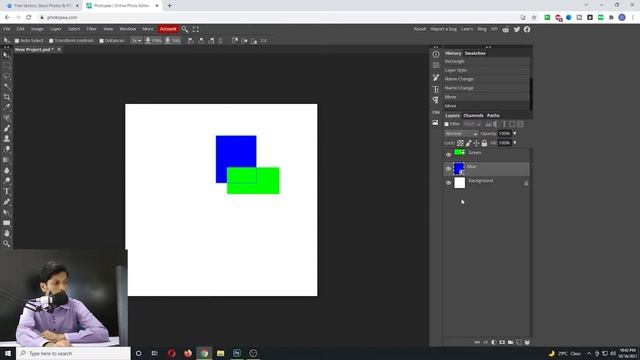This screenshot has height=360, width=640.
Task: Open the Brush settings panel icon
Action: tap(436, 78)
